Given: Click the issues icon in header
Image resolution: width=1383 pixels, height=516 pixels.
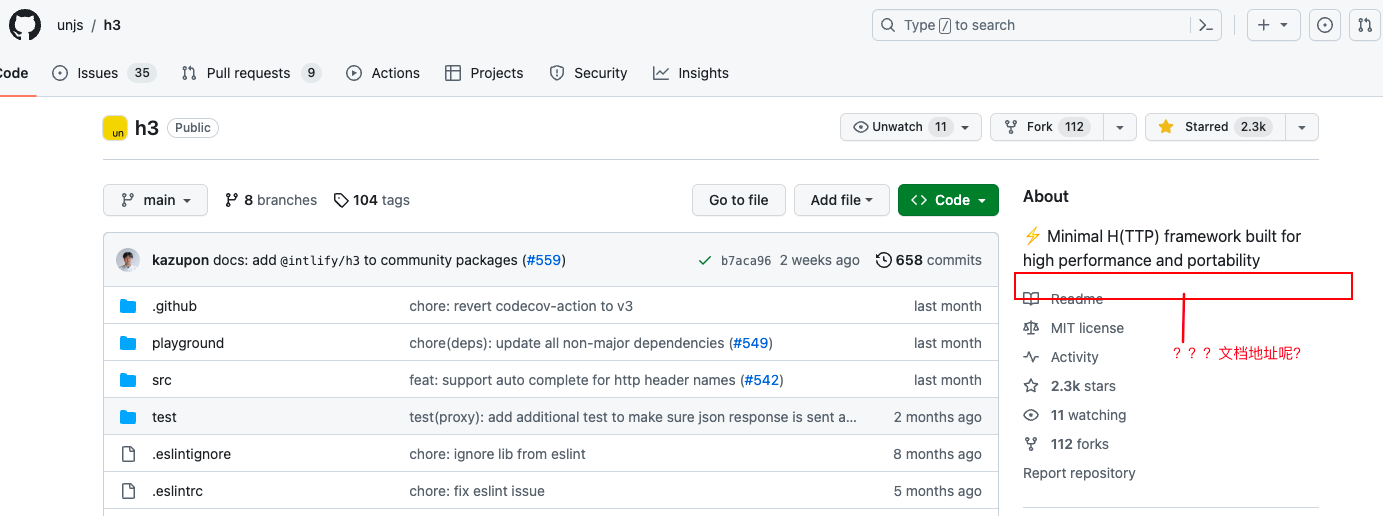Looking at the screenshot, I should point(1325,25).
